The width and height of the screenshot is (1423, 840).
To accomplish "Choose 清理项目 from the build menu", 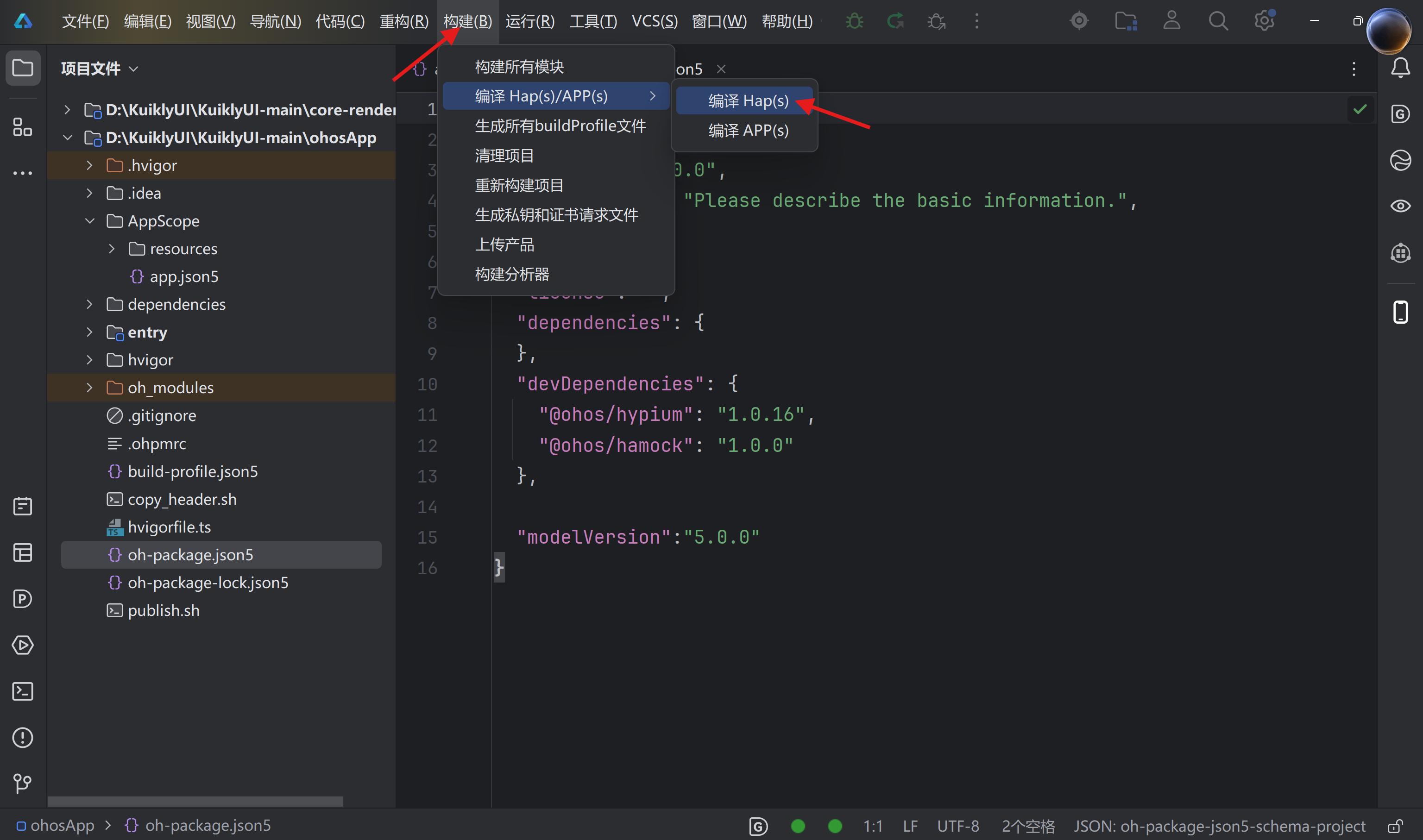I will point(504,156).
